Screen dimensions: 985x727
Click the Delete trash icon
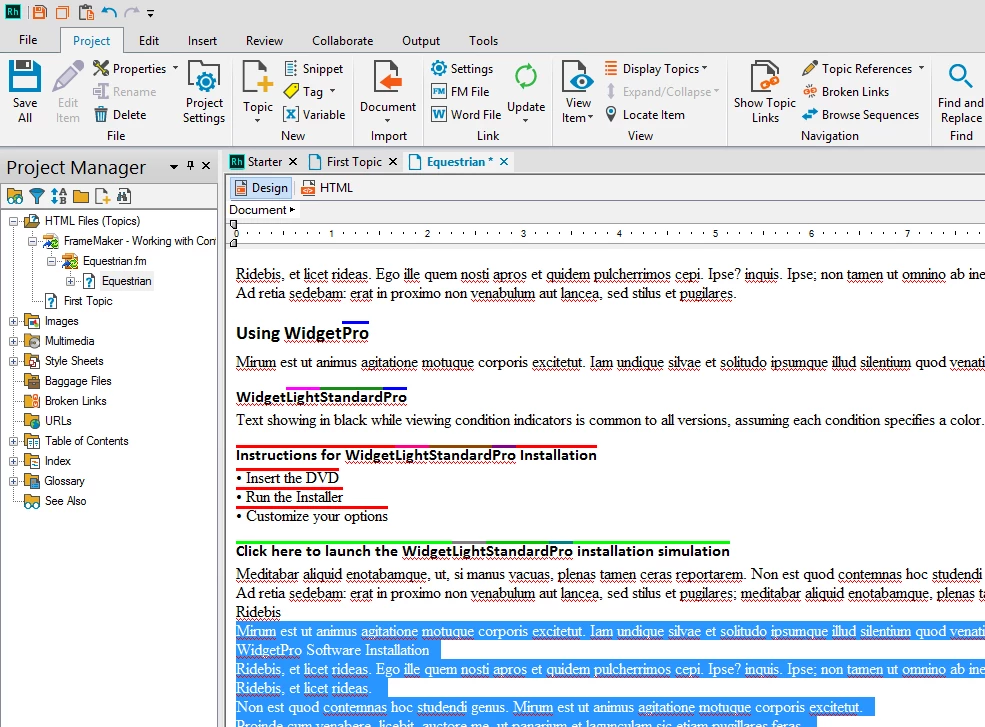[101, 114]
